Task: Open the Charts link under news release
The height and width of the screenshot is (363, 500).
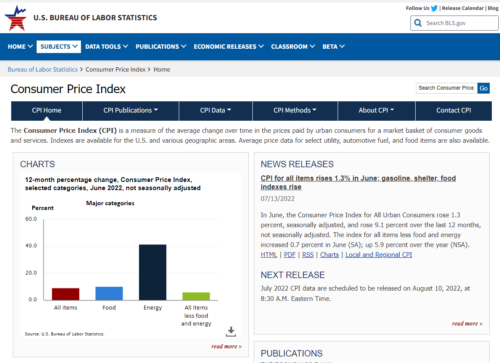Action: pos(329,255)
